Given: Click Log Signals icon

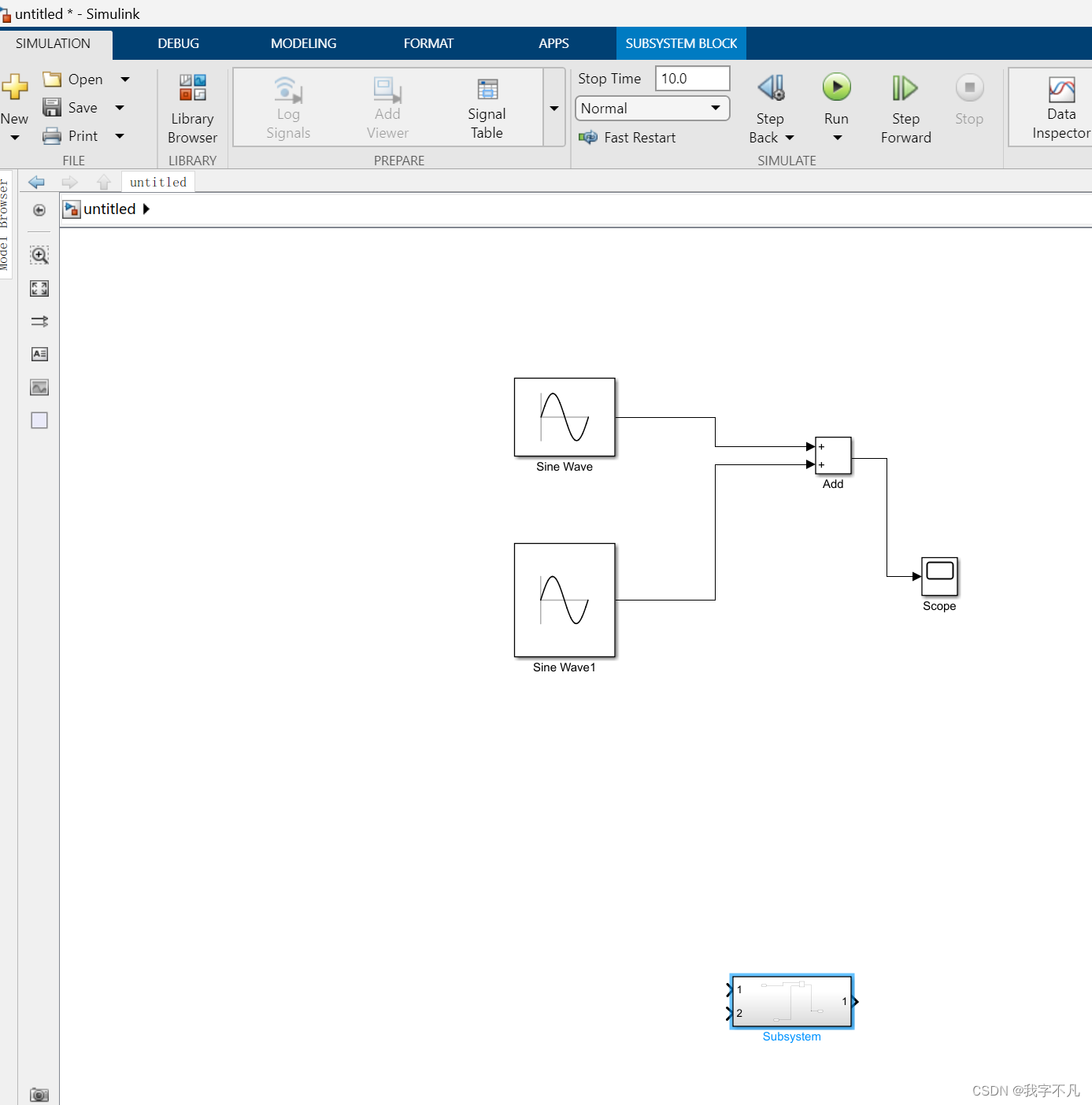Looking at the screenshot, I should pos(288,90).
